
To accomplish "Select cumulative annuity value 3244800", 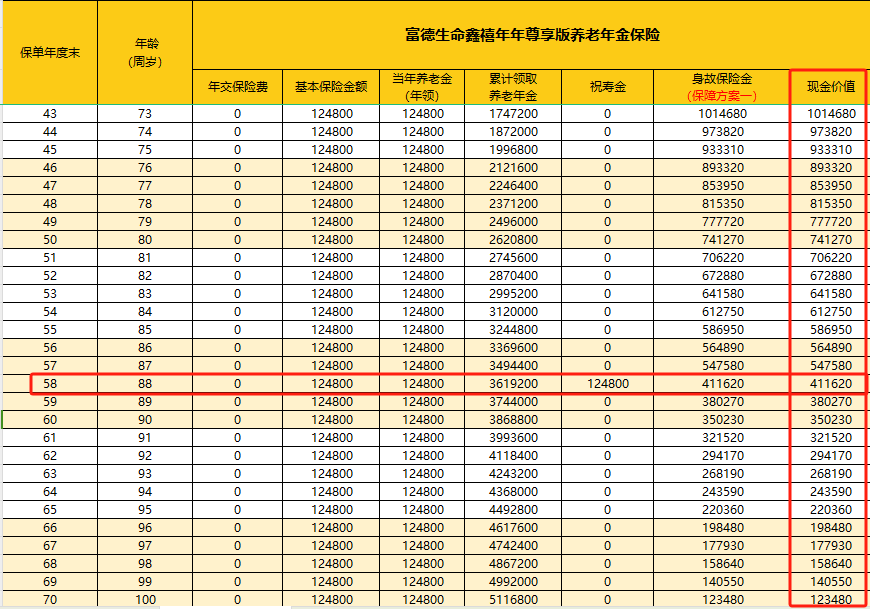I will tap(513, 329).
